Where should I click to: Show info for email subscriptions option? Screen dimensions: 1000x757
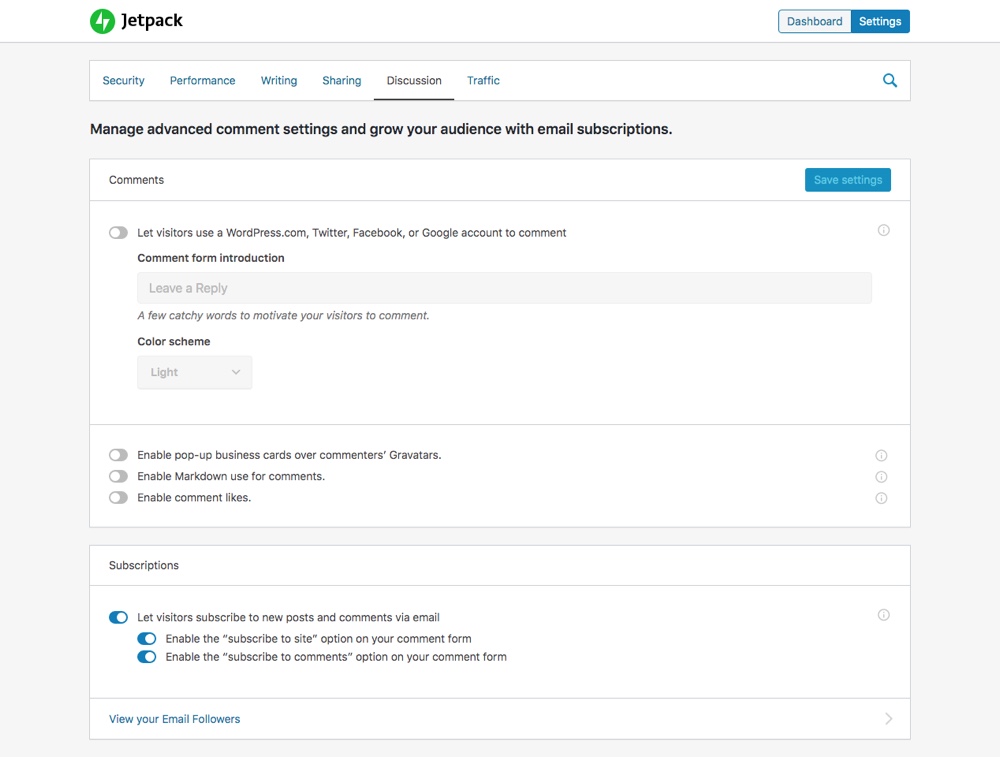pos(883,615)
